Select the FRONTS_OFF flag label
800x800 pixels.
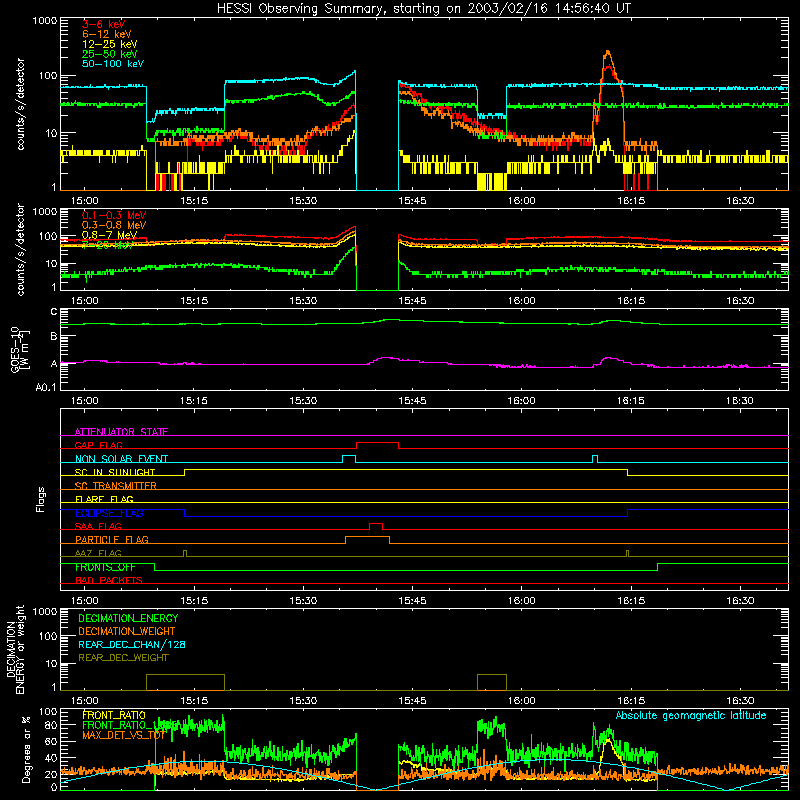pos(105,567)
